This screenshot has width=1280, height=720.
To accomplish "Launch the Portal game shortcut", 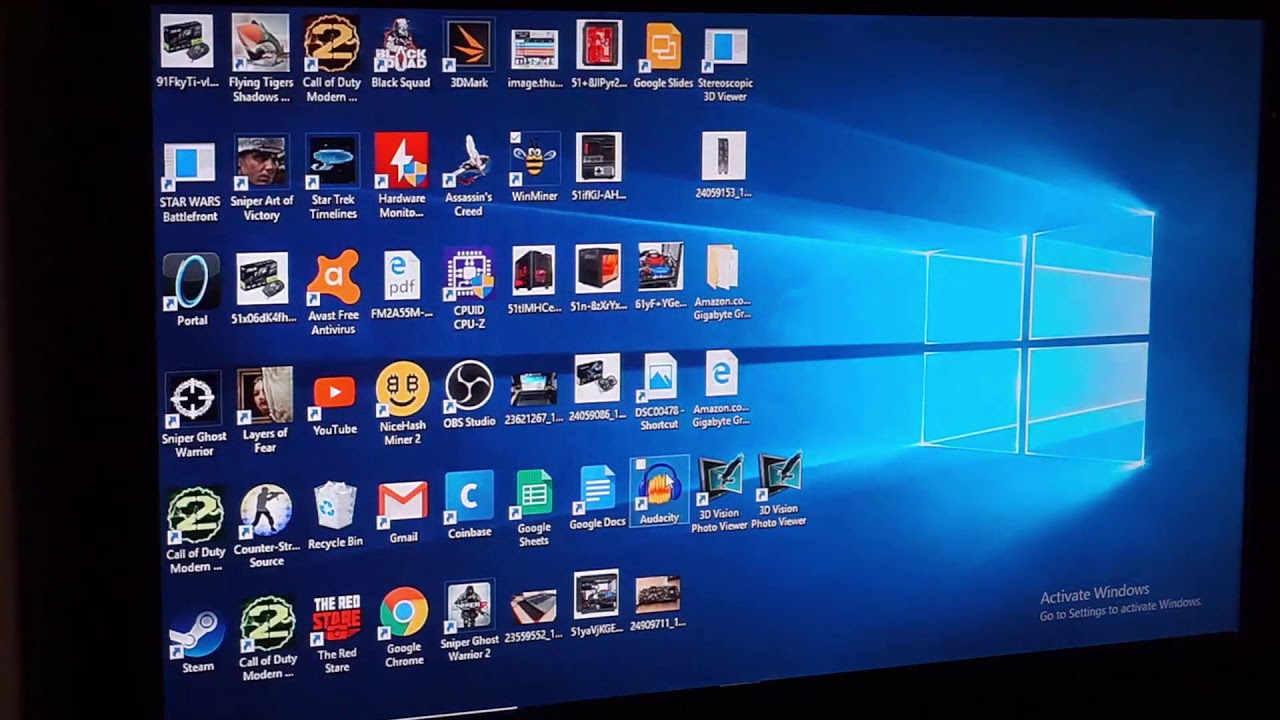I will (x=191, y=290).
